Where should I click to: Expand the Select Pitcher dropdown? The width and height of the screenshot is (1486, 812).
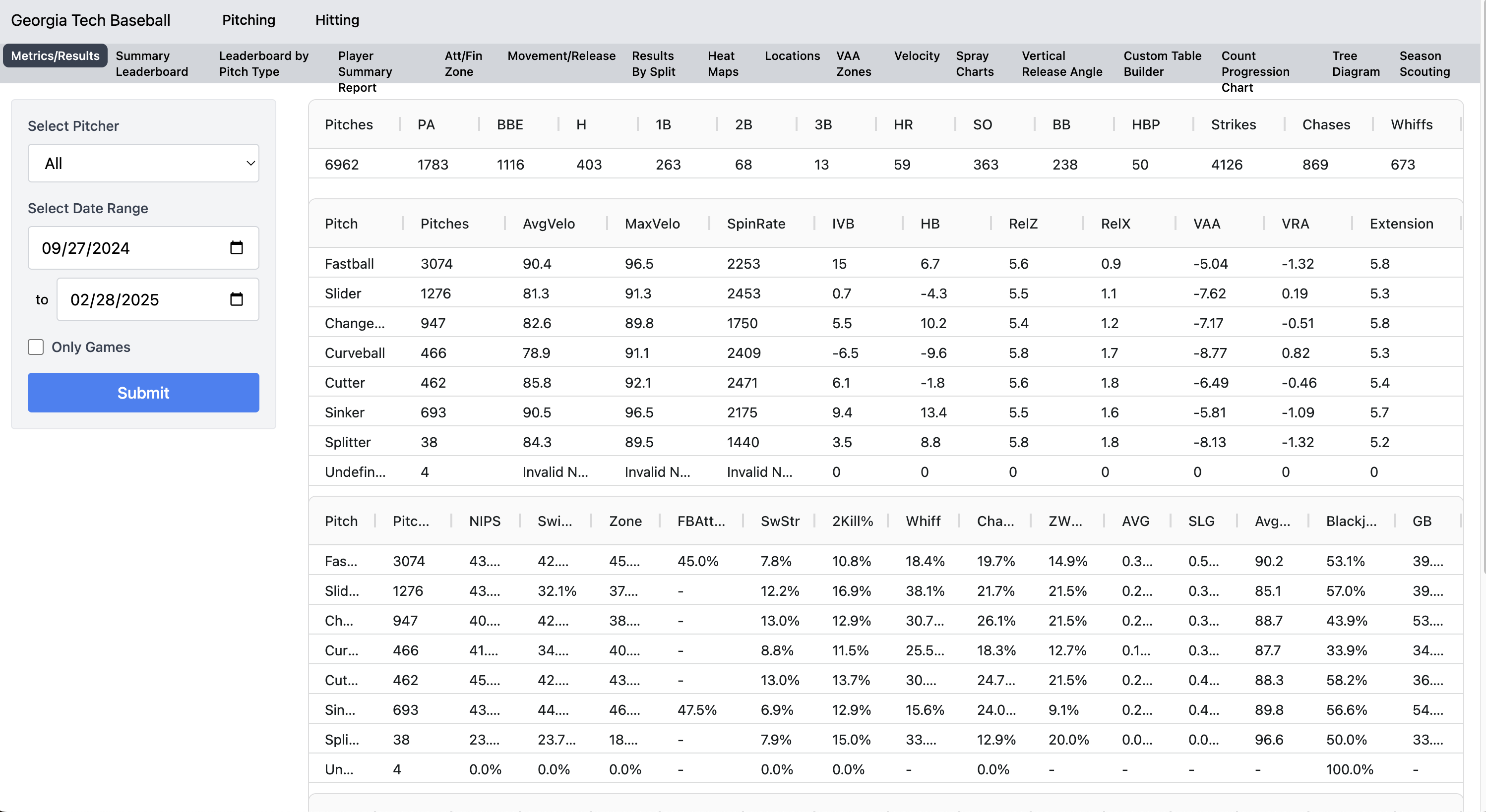(143, 163)
